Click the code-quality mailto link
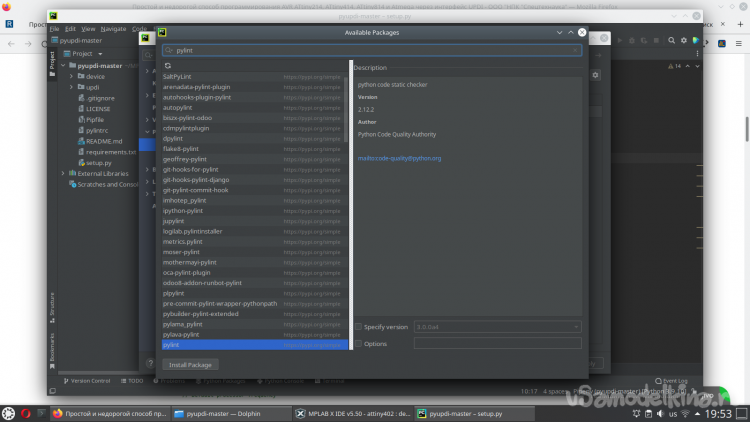This screenshot has height=422, width=750. coord(399,158)
